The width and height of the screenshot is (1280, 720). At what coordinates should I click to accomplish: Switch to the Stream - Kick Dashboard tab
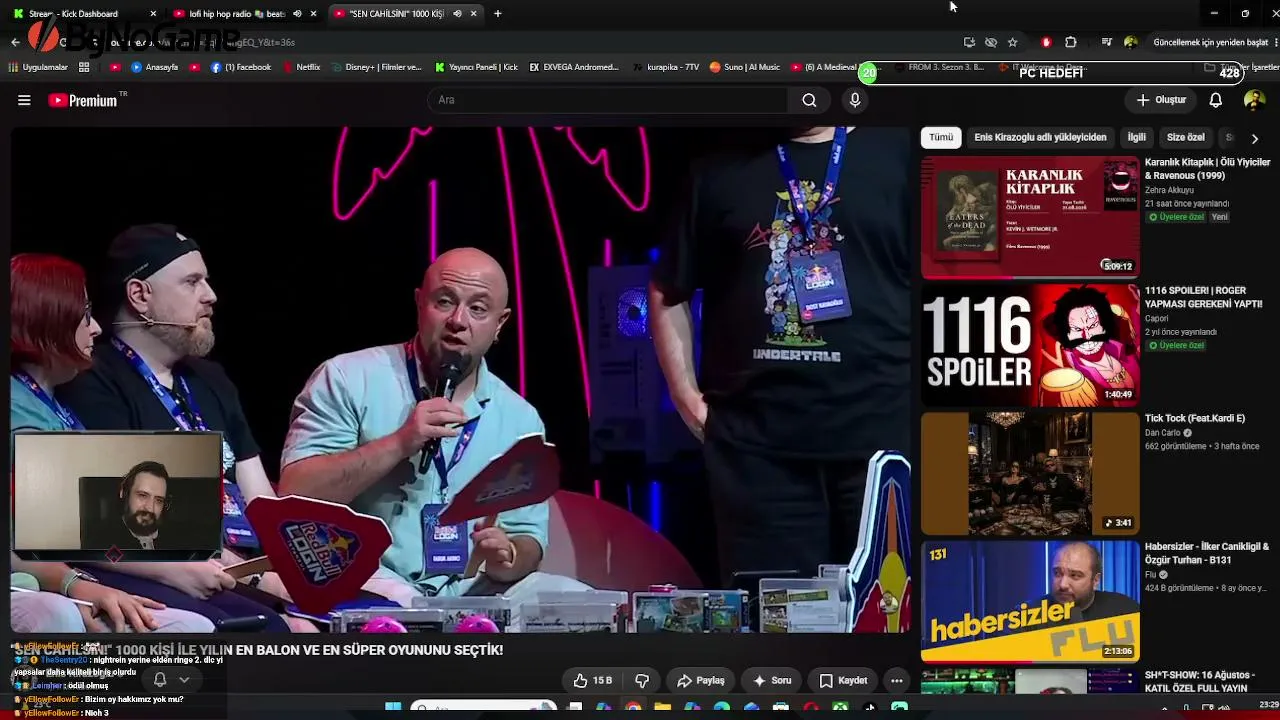(x=85, y=13)
